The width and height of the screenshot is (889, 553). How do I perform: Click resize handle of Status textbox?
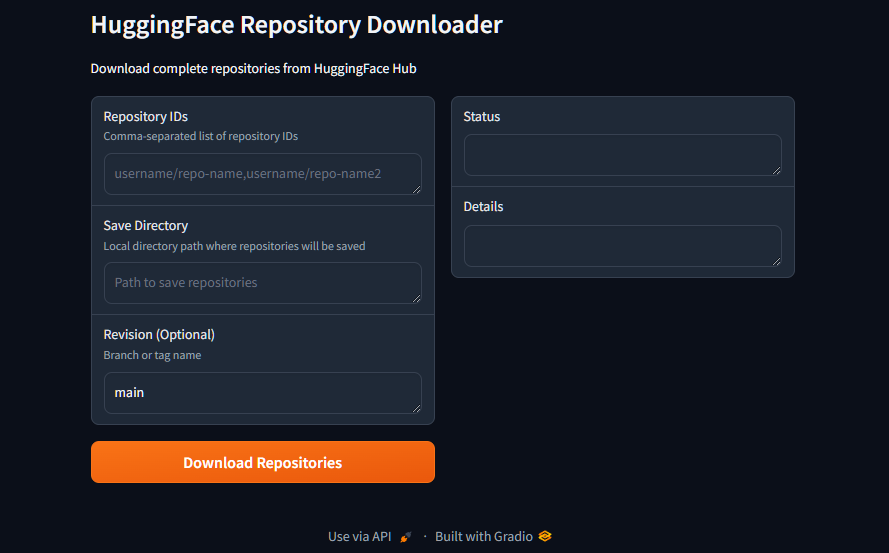point(777,171)
